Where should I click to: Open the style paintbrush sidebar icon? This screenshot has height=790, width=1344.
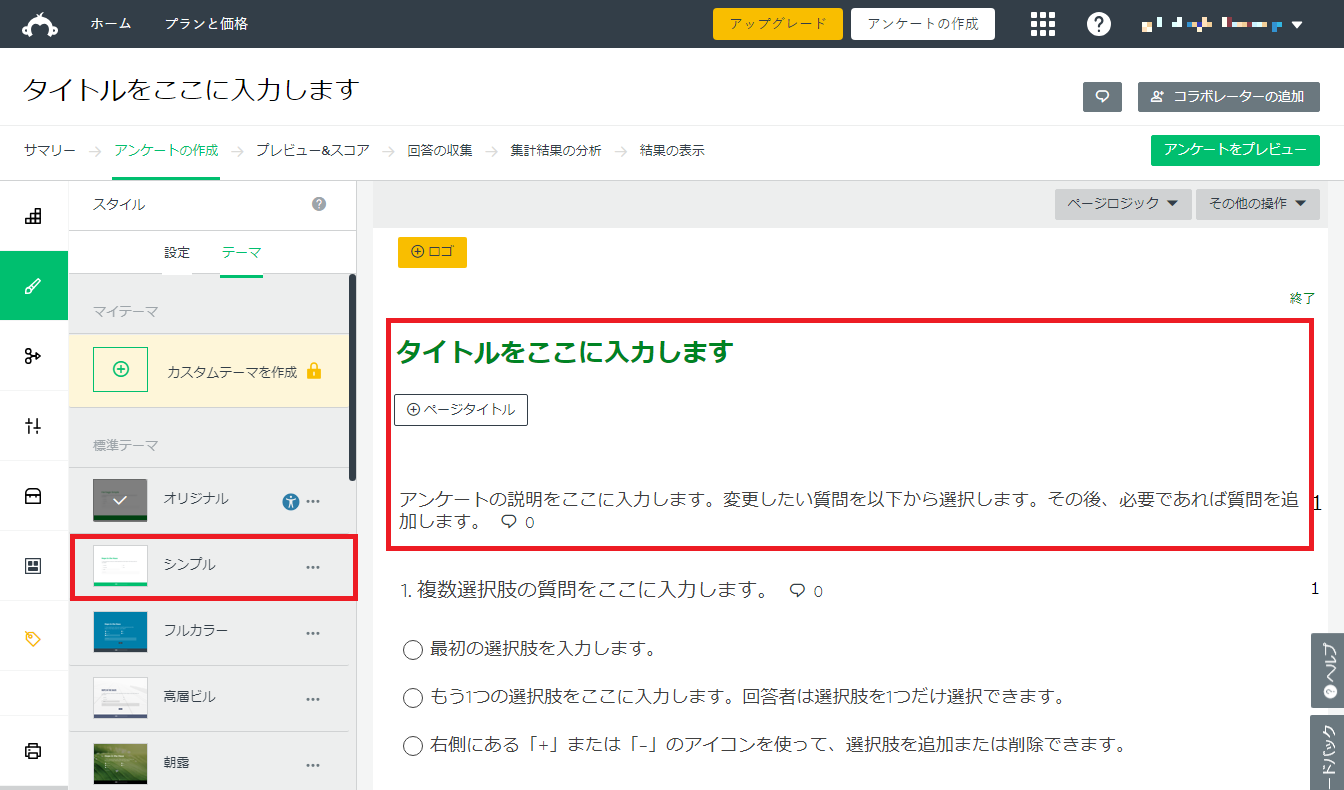(x=33, y=286)
